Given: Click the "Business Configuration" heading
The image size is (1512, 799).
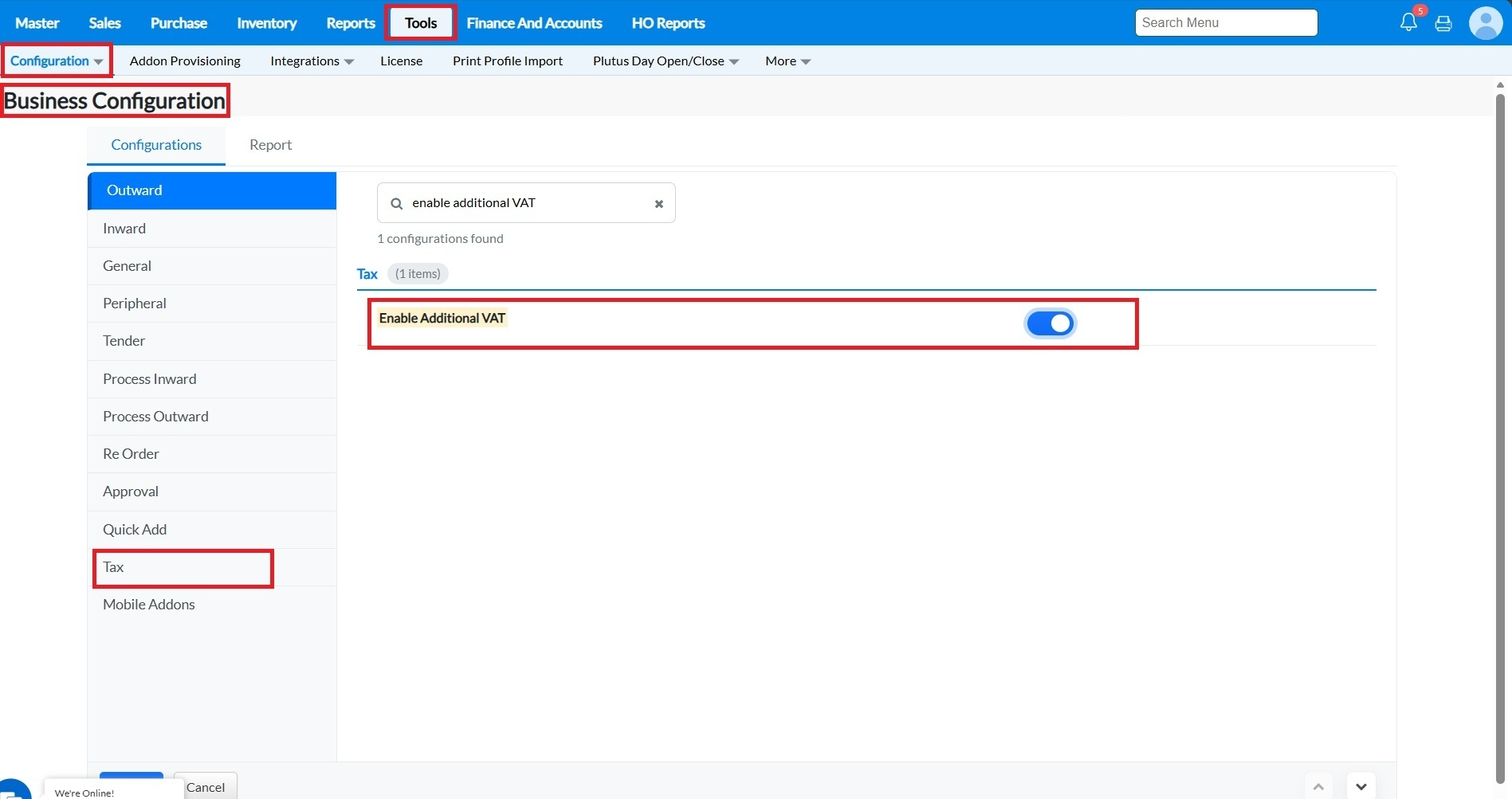Looking at the screenshot, I should 115,101.
